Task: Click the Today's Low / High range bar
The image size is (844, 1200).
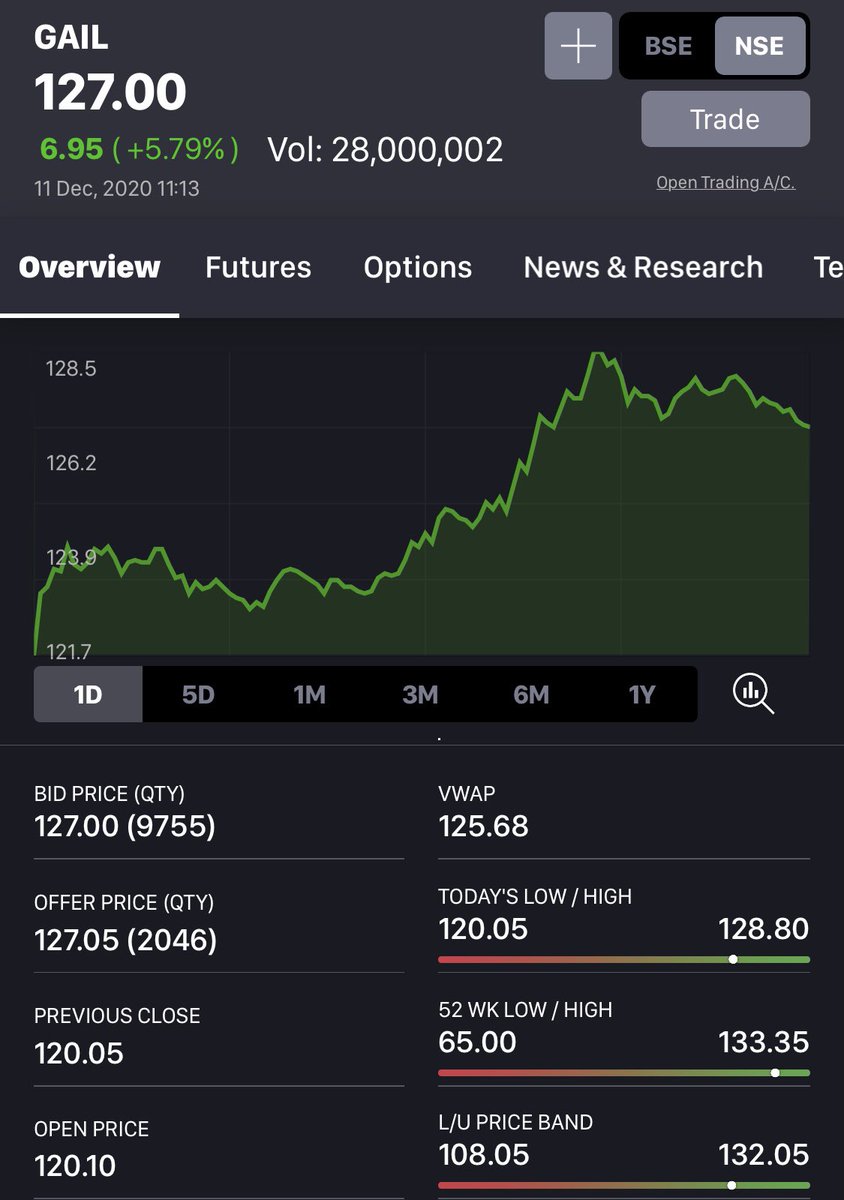Action: coord(624,959)
